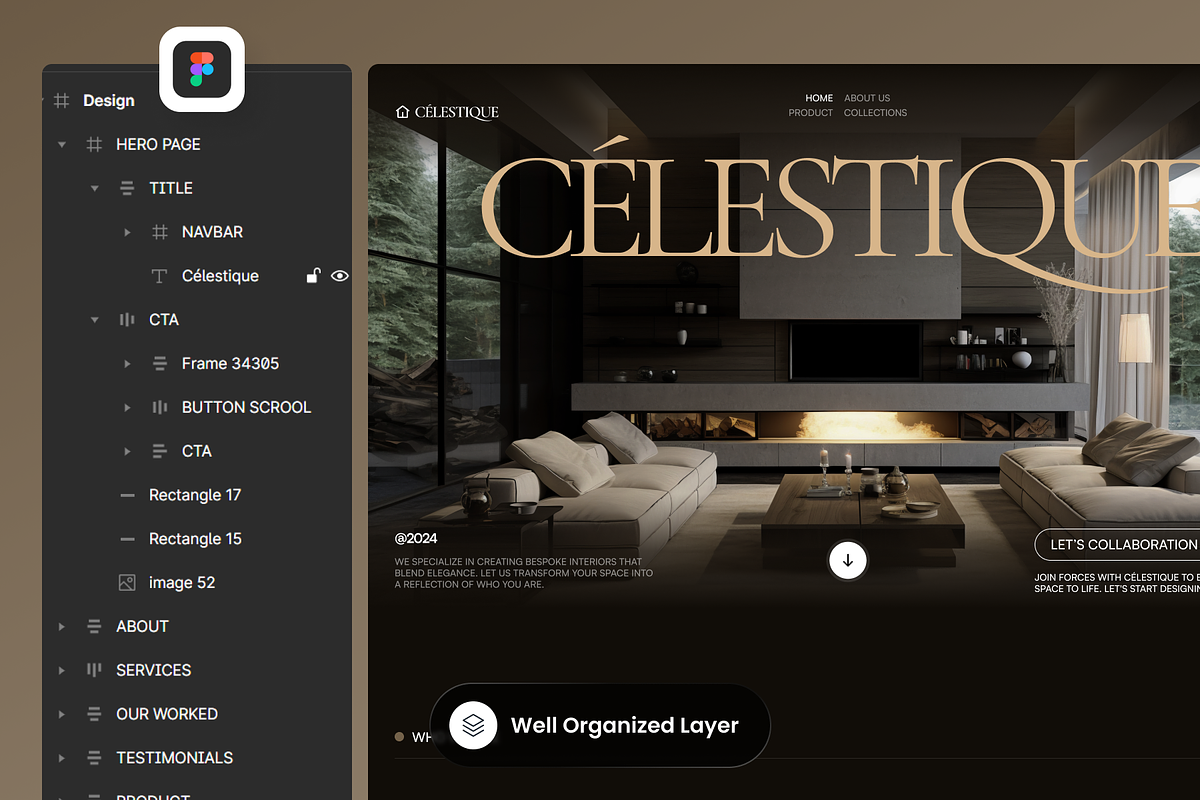Image resolution: width=1200 pixels, height=800 pixels.
Task: Select the Rectangle 17 layer
Action: coord(195,495)
